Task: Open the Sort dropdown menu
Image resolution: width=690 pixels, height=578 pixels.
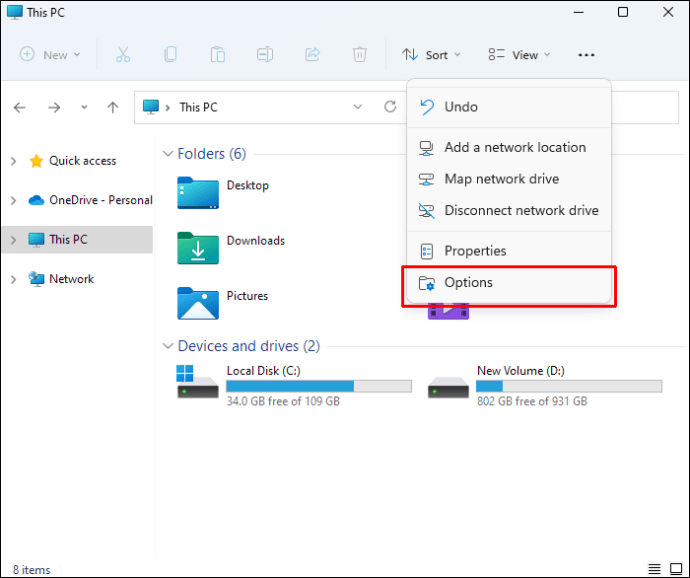Action: (x=432, y=55)
